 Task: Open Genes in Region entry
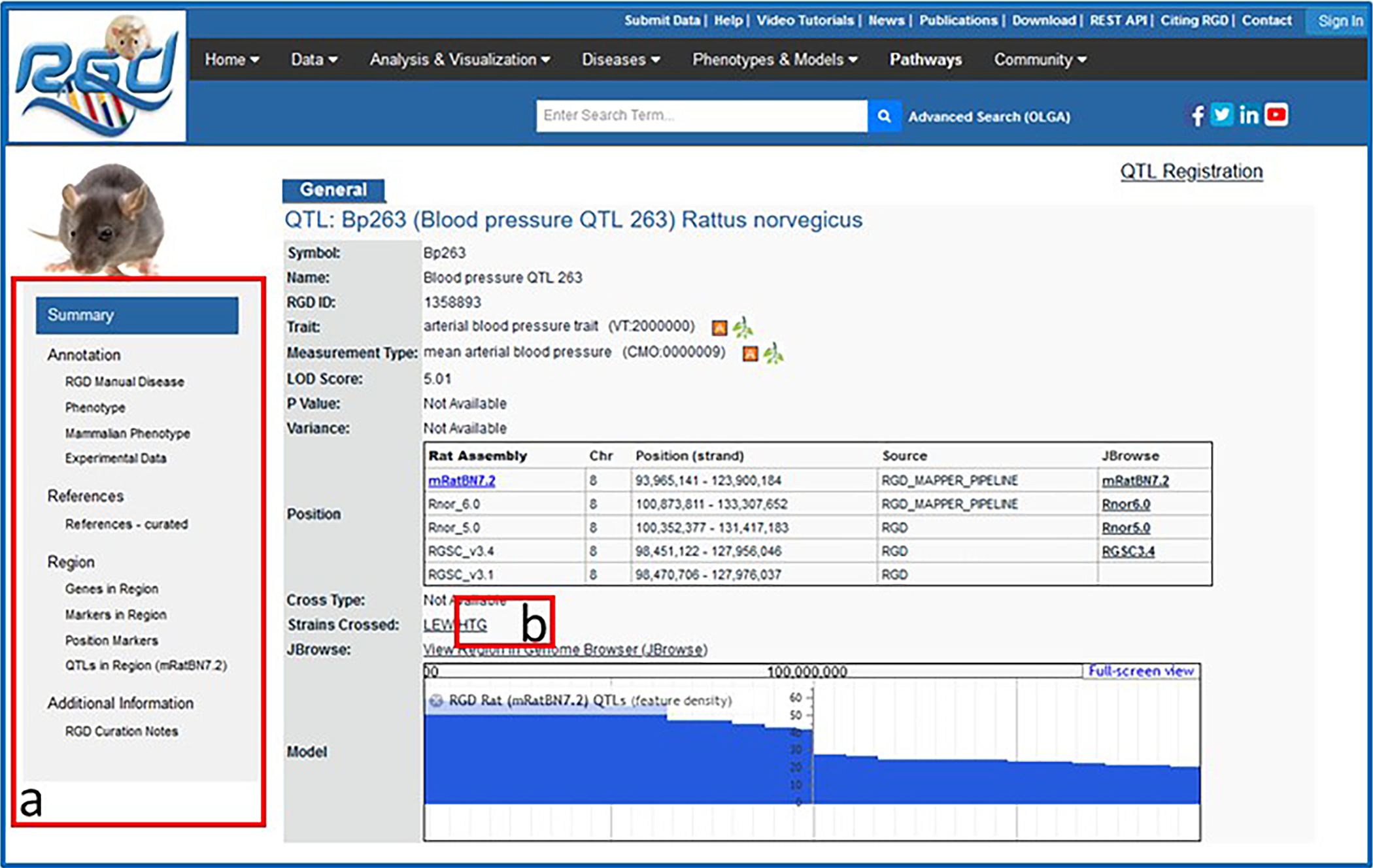[x=111, y=589]
